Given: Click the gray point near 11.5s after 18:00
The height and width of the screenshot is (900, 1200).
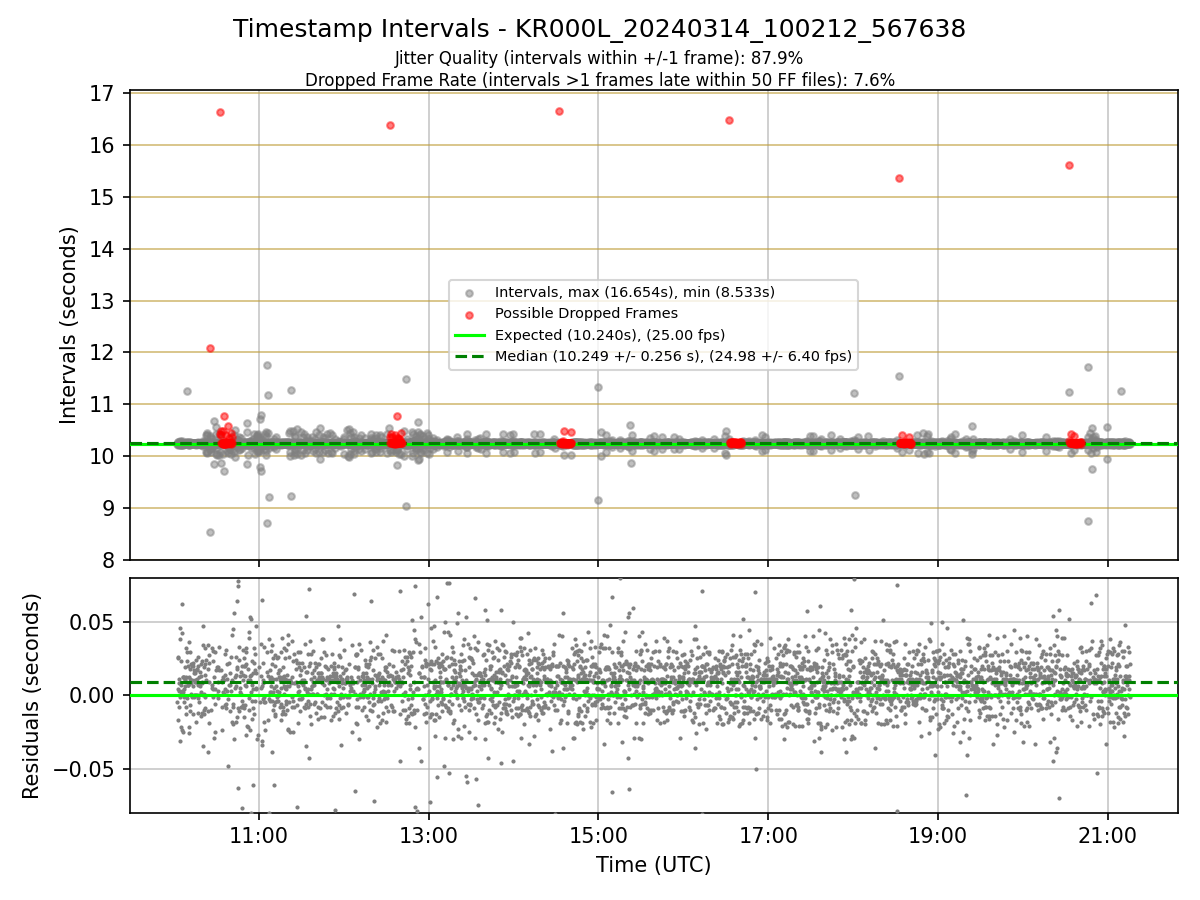Looking at the screenshot, I should pos(899,376).
